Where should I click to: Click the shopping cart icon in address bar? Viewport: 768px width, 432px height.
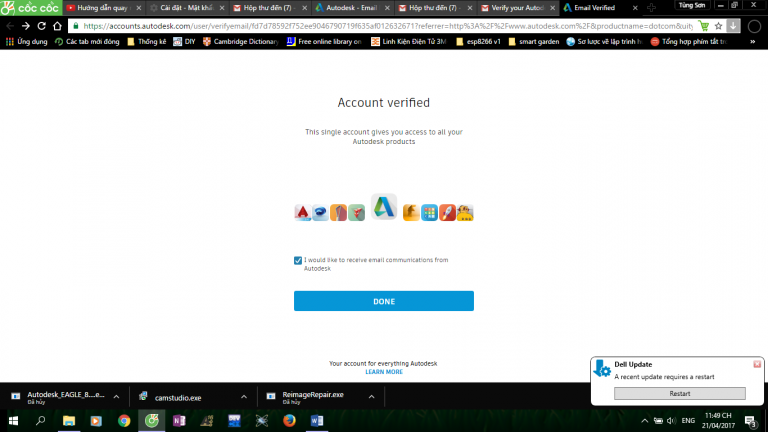pyautogui.click(x=704, y=26)
